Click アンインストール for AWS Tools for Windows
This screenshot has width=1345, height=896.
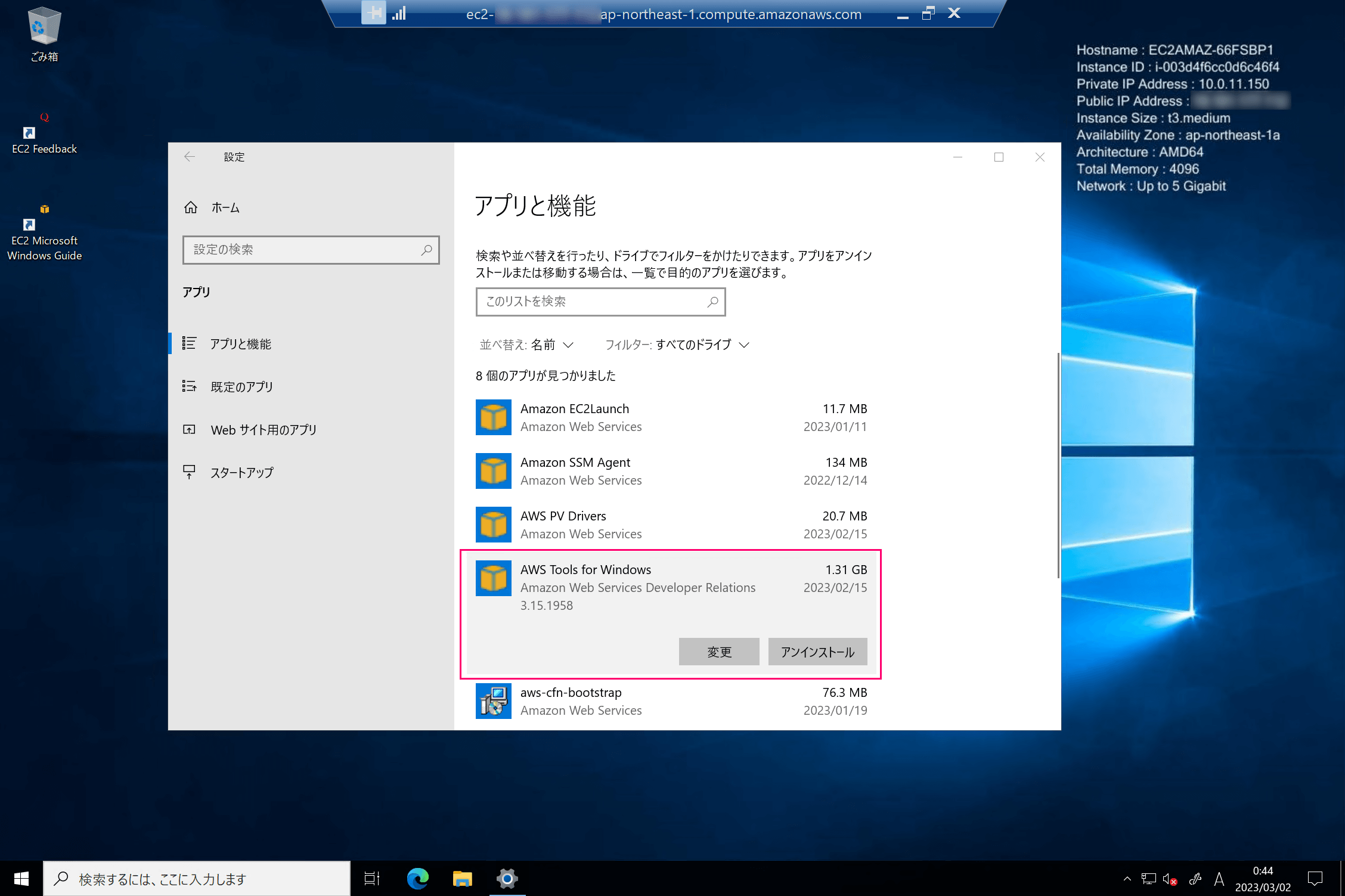click(x=817, y=652)
